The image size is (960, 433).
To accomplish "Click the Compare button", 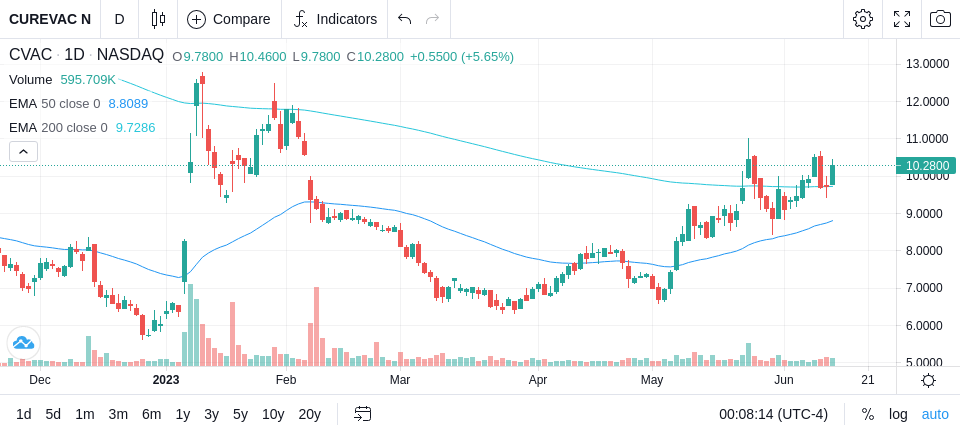I will click(x=229, y=19).
